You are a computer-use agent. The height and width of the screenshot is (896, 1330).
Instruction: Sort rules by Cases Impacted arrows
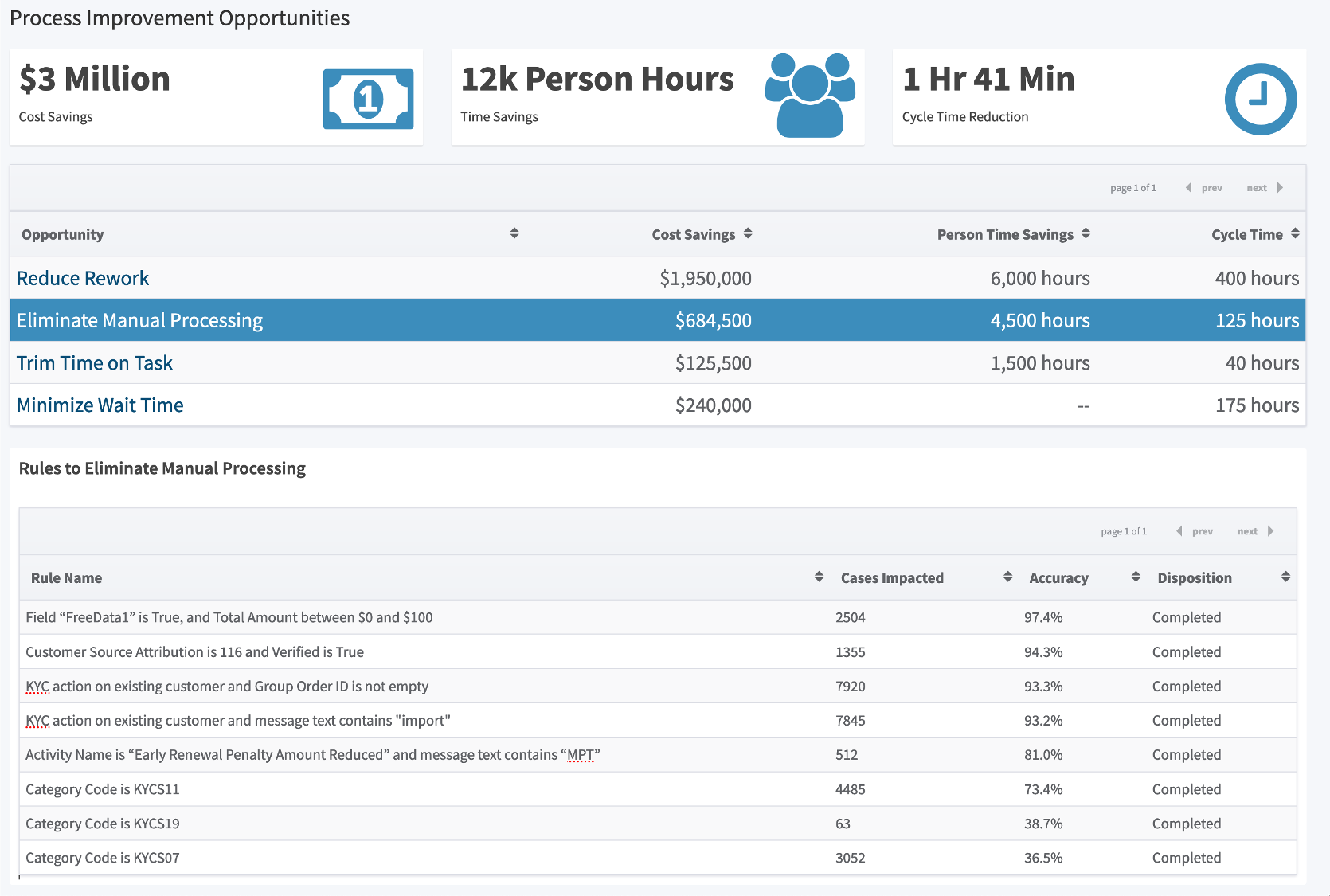[1007, 577]
